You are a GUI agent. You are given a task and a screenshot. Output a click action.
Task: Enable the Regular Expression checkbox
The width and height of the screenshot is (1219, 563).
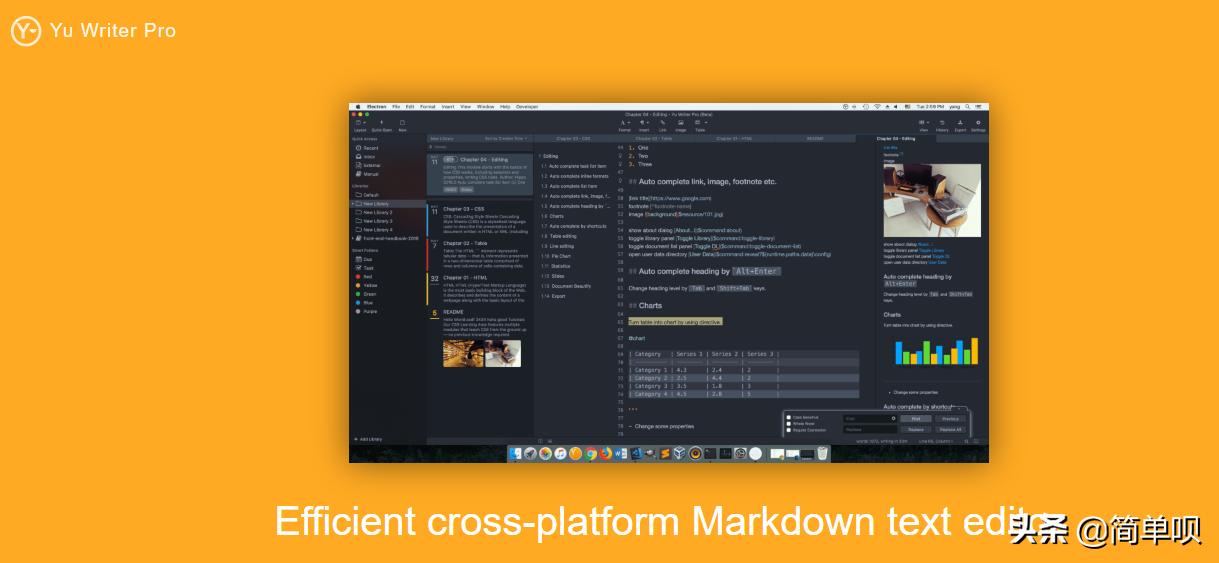click(789, 430)
